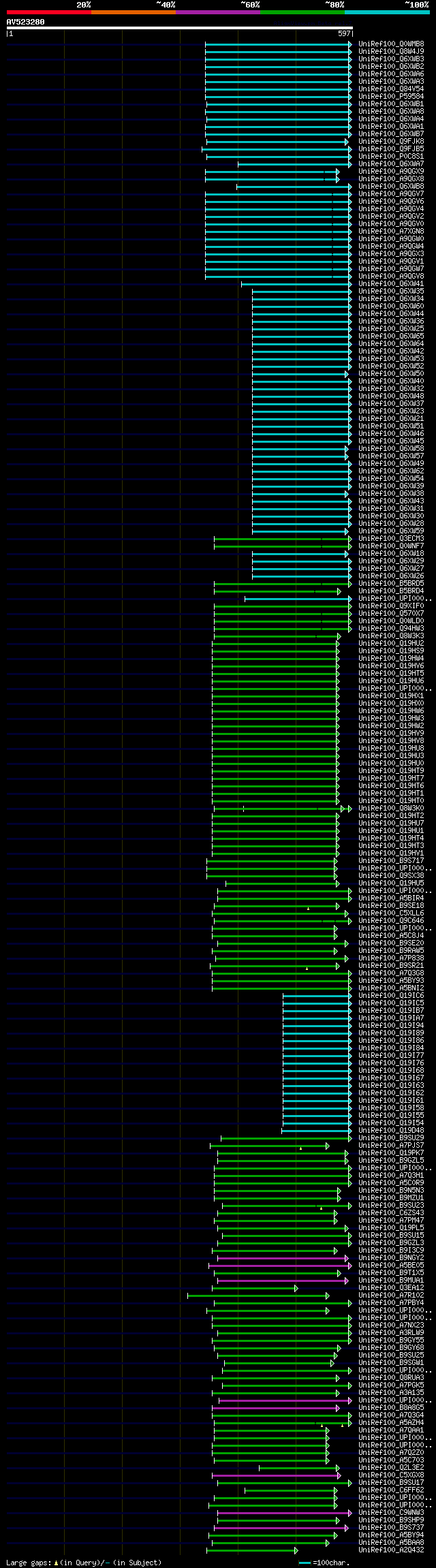Open the UniRef100_B9SE18 hit label
The image size is (436, 1568).
click(x=391, y=906)
